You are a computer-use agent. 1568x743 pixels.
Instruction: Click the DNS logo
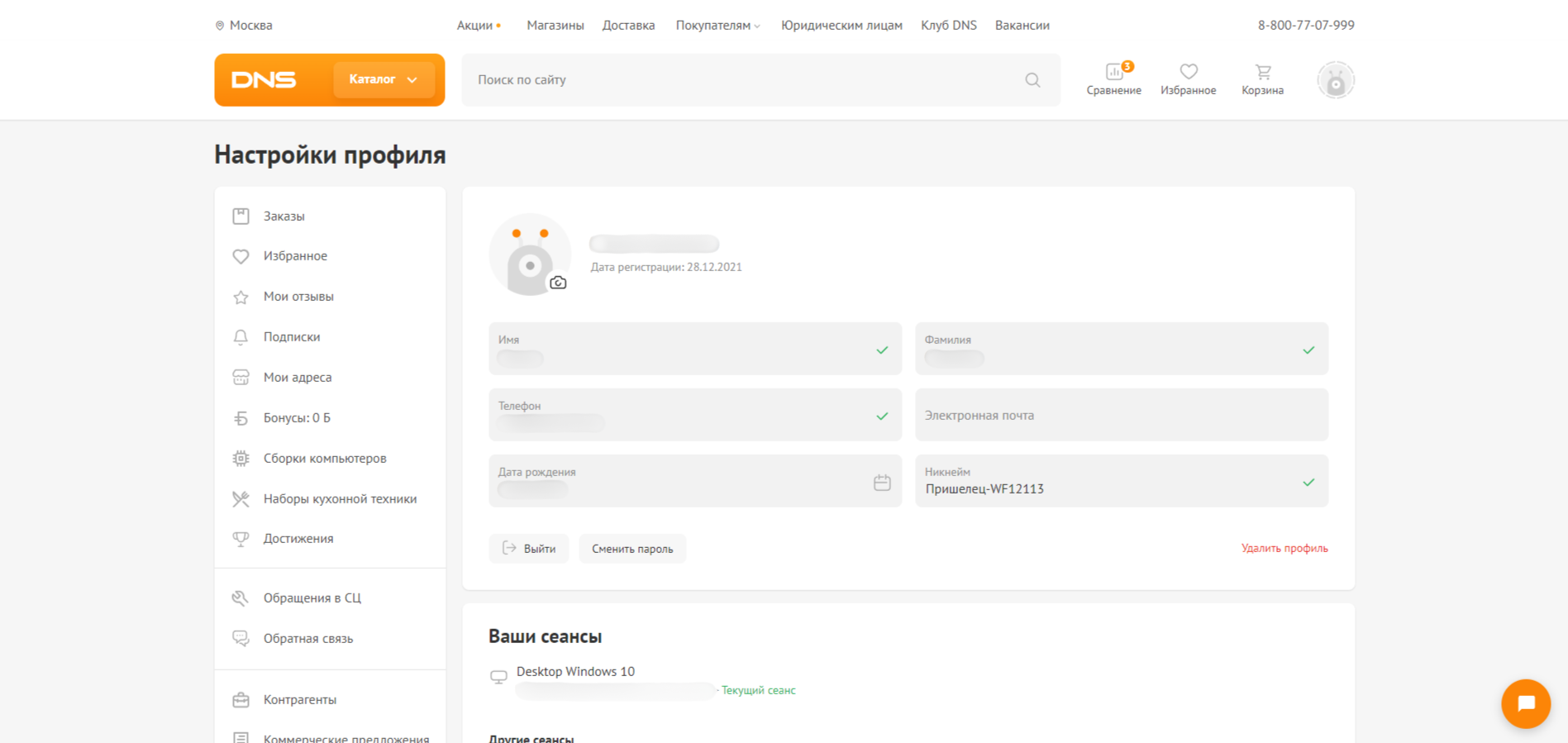[x=264, y=80]
